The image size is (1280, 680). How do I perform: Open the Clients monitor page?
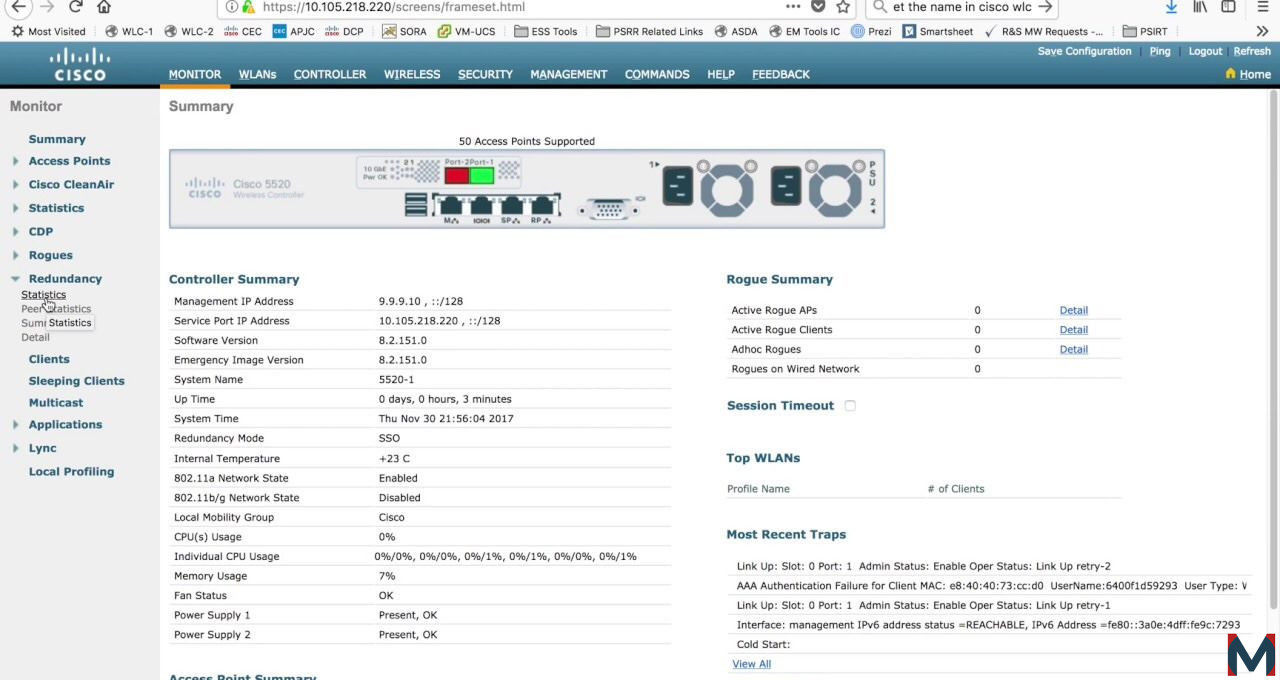[49, 359]
